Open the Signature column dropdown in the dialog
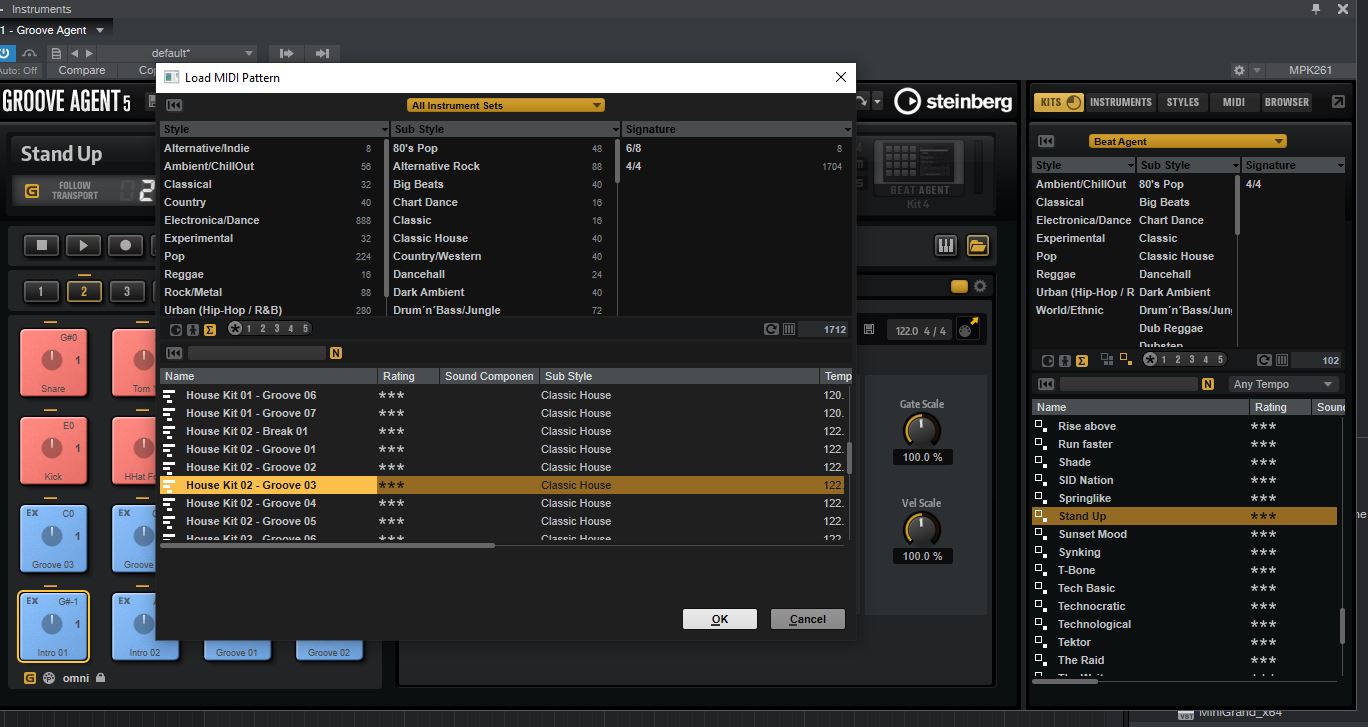Viewport: 1368px width, 727px height. [847, 130]
